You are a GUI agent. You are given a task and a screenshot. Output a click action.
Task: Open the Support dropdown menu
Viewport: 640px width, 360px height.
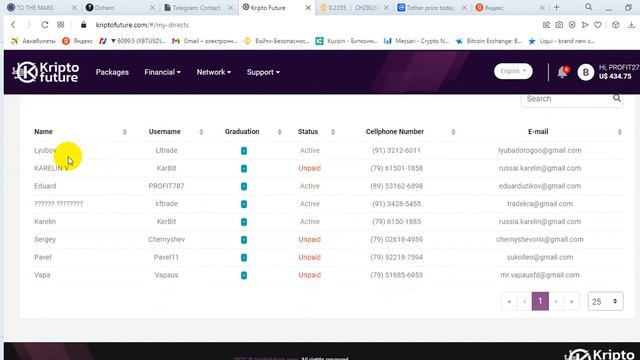click(263, 72)
